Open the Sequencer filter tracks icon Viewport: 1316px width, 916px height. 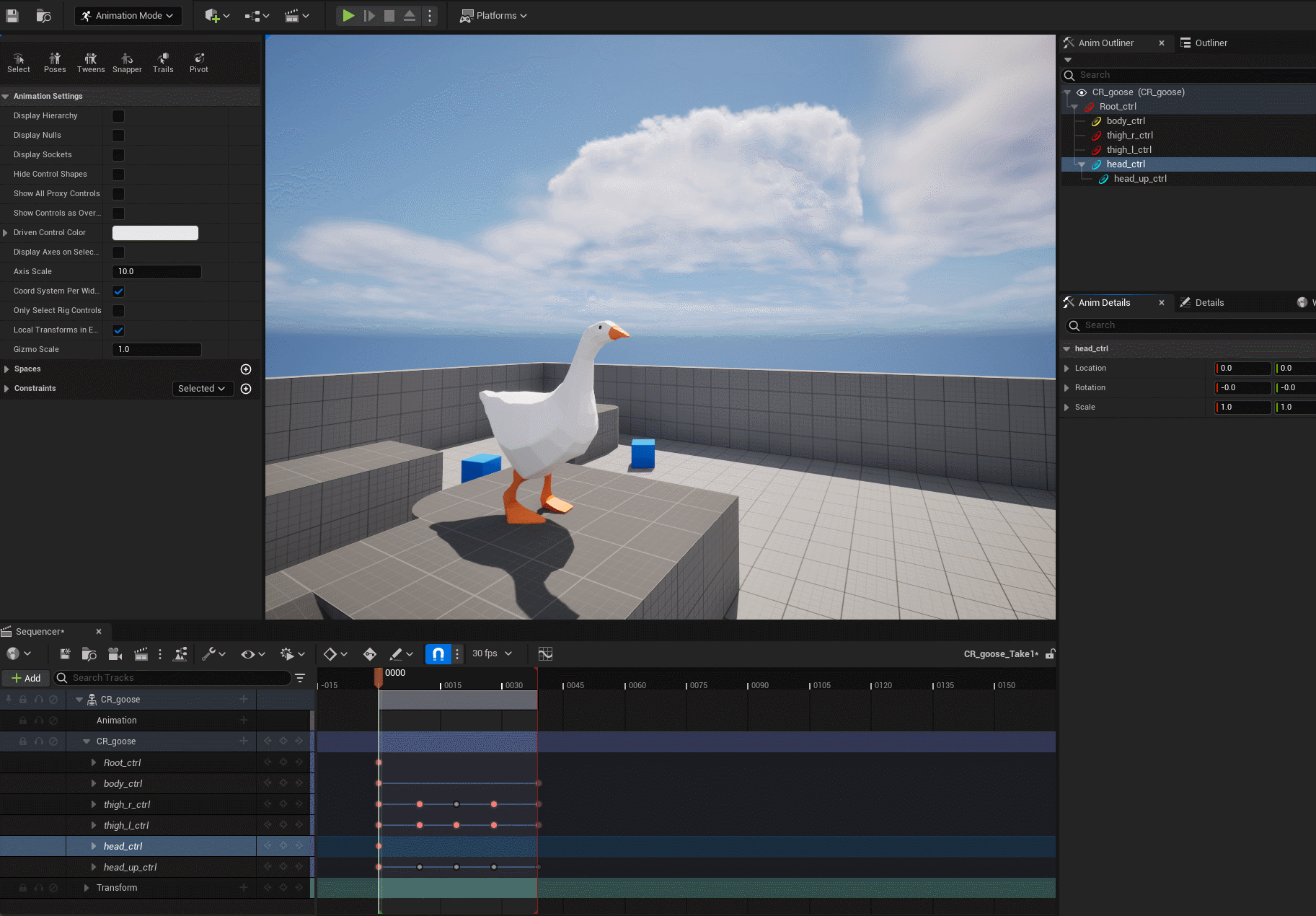pyautogui.click(x=300, y=678)
